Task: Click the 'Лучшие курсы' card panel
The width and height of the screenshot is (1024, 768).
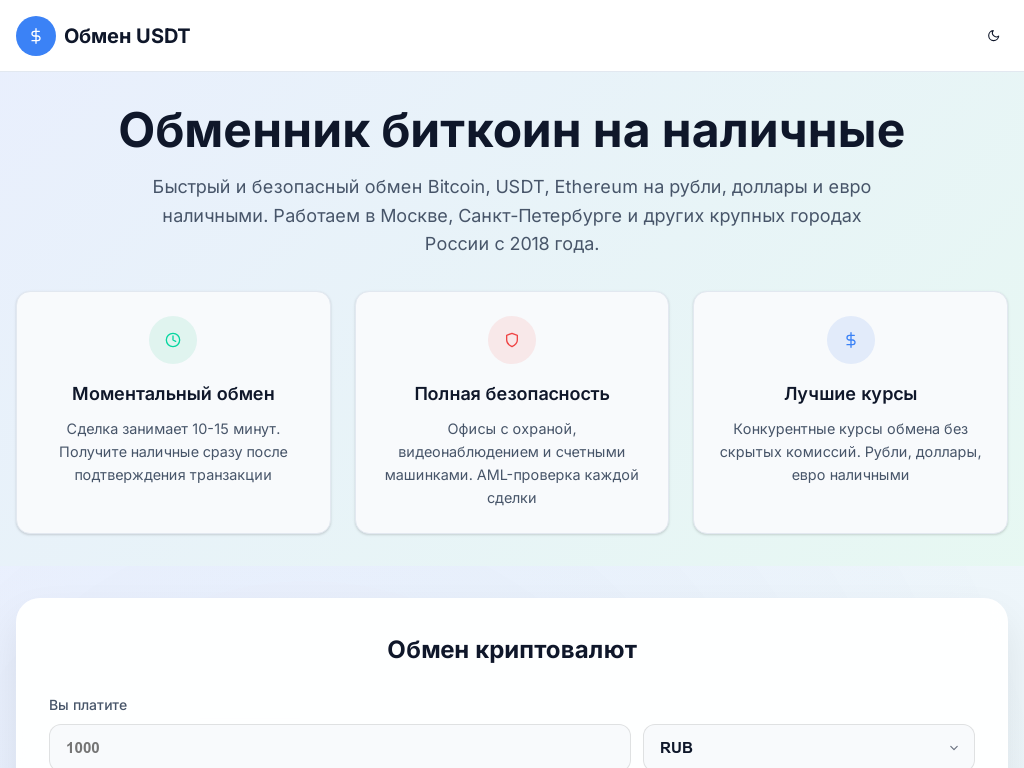Action: (851, 412)
